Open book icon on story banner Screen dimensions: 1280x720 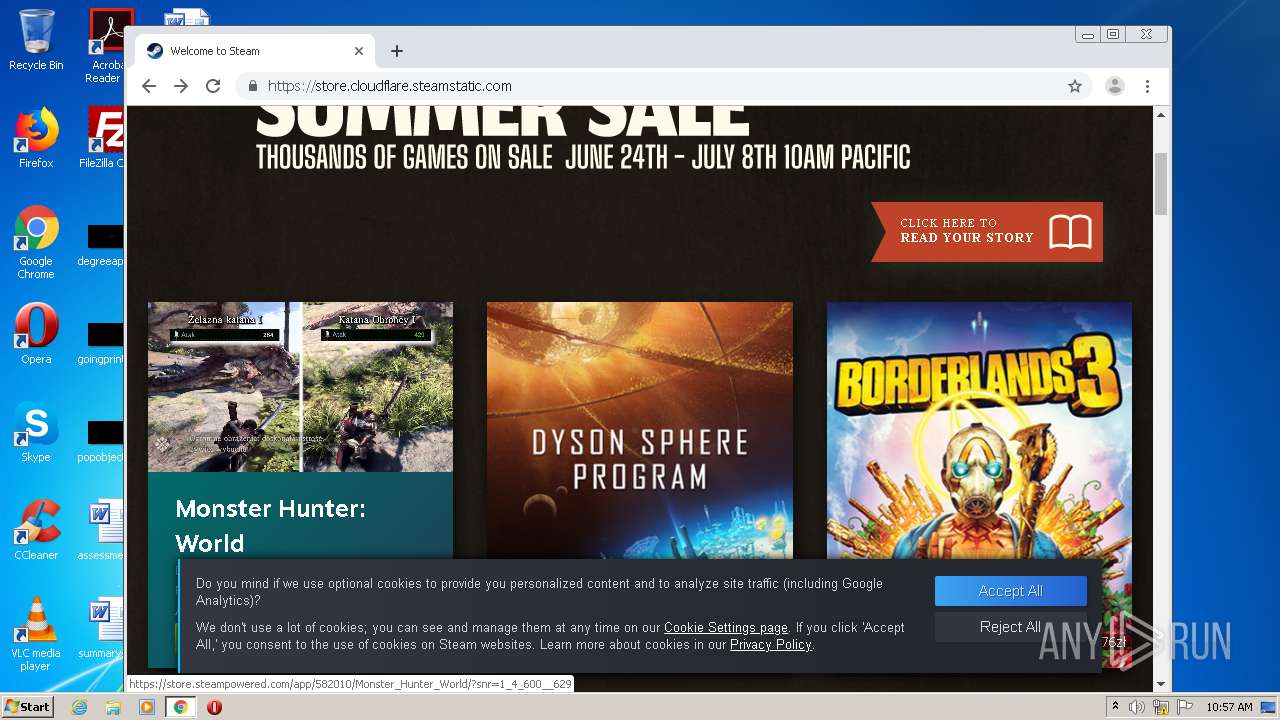click(x=1070, y=232)
